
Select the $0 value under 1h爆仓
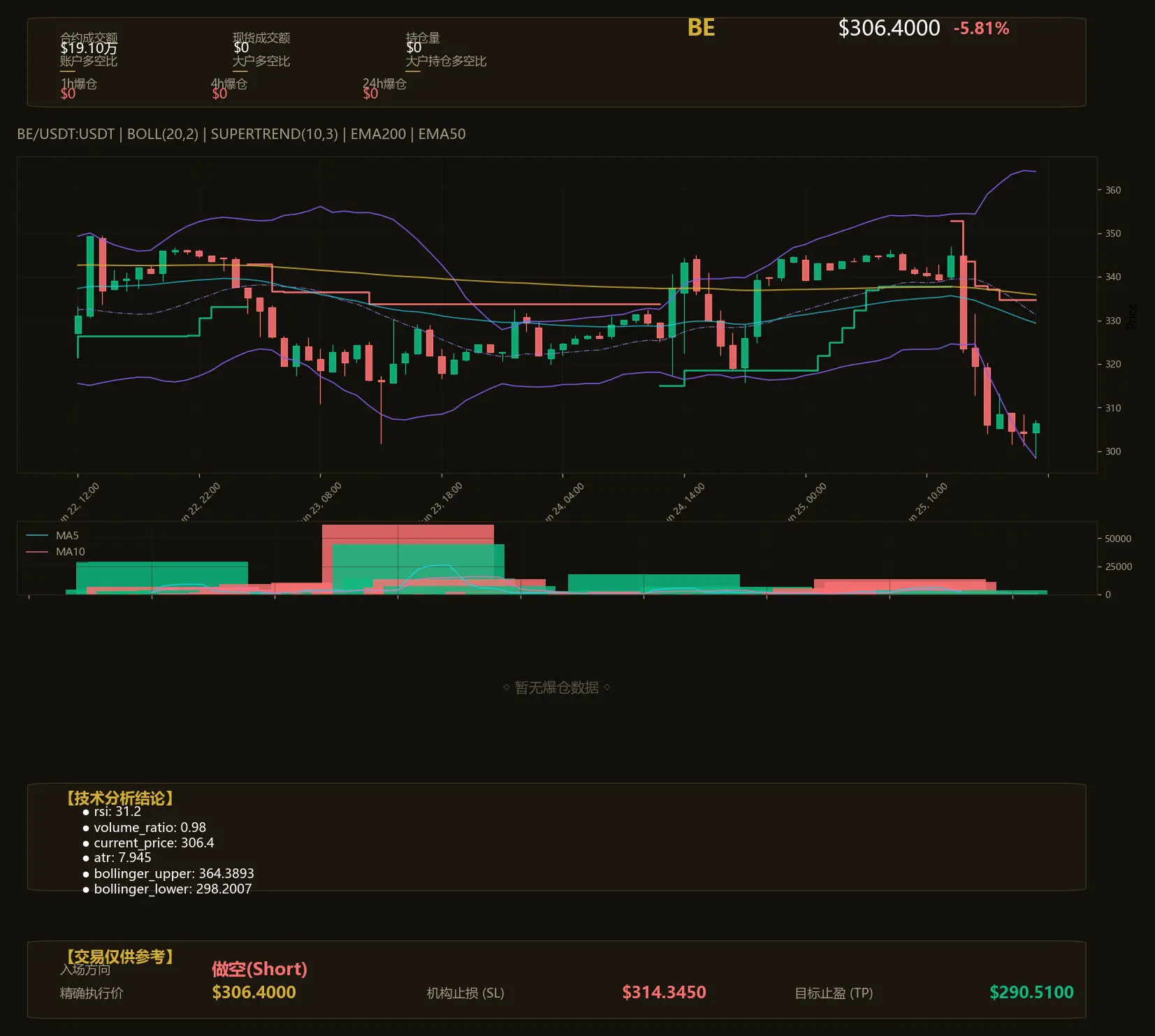coord(68,94)
